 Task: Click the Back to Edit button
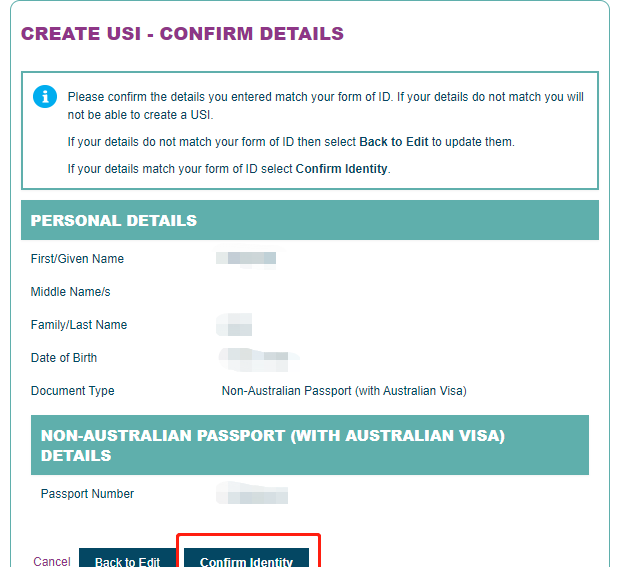tap(127, 558)
